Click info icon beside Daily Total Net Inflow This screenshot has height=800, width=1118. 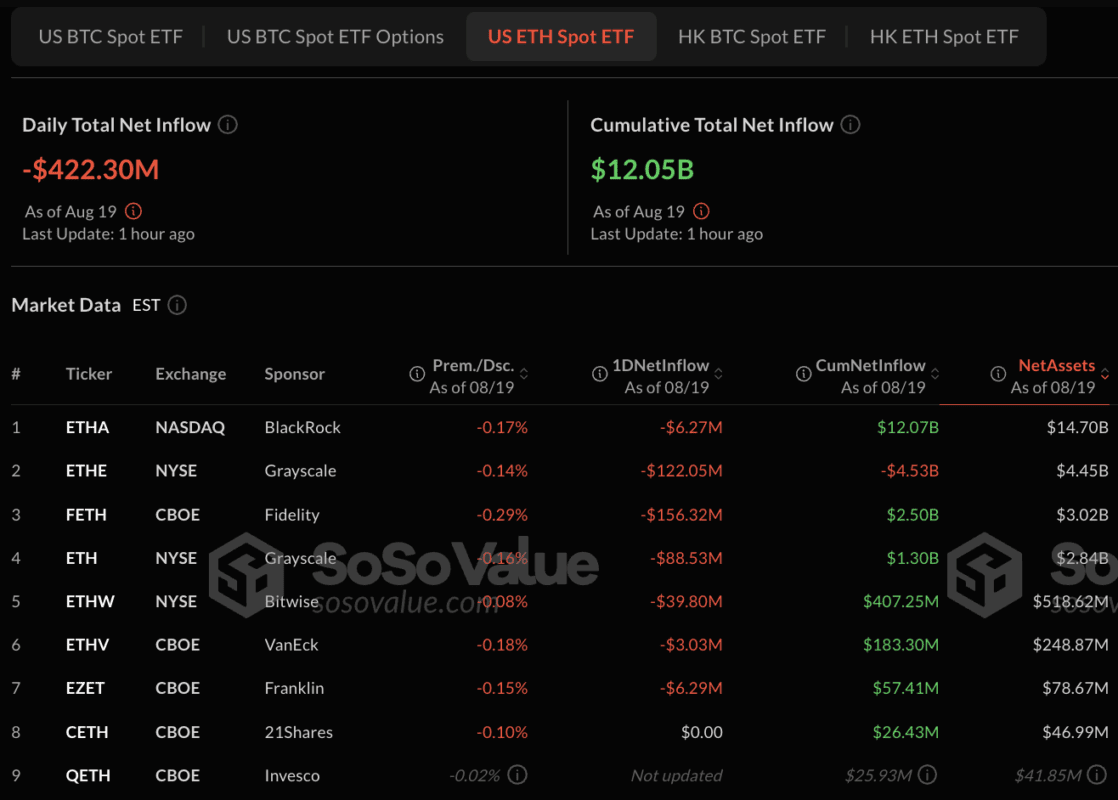pos(227,125)
